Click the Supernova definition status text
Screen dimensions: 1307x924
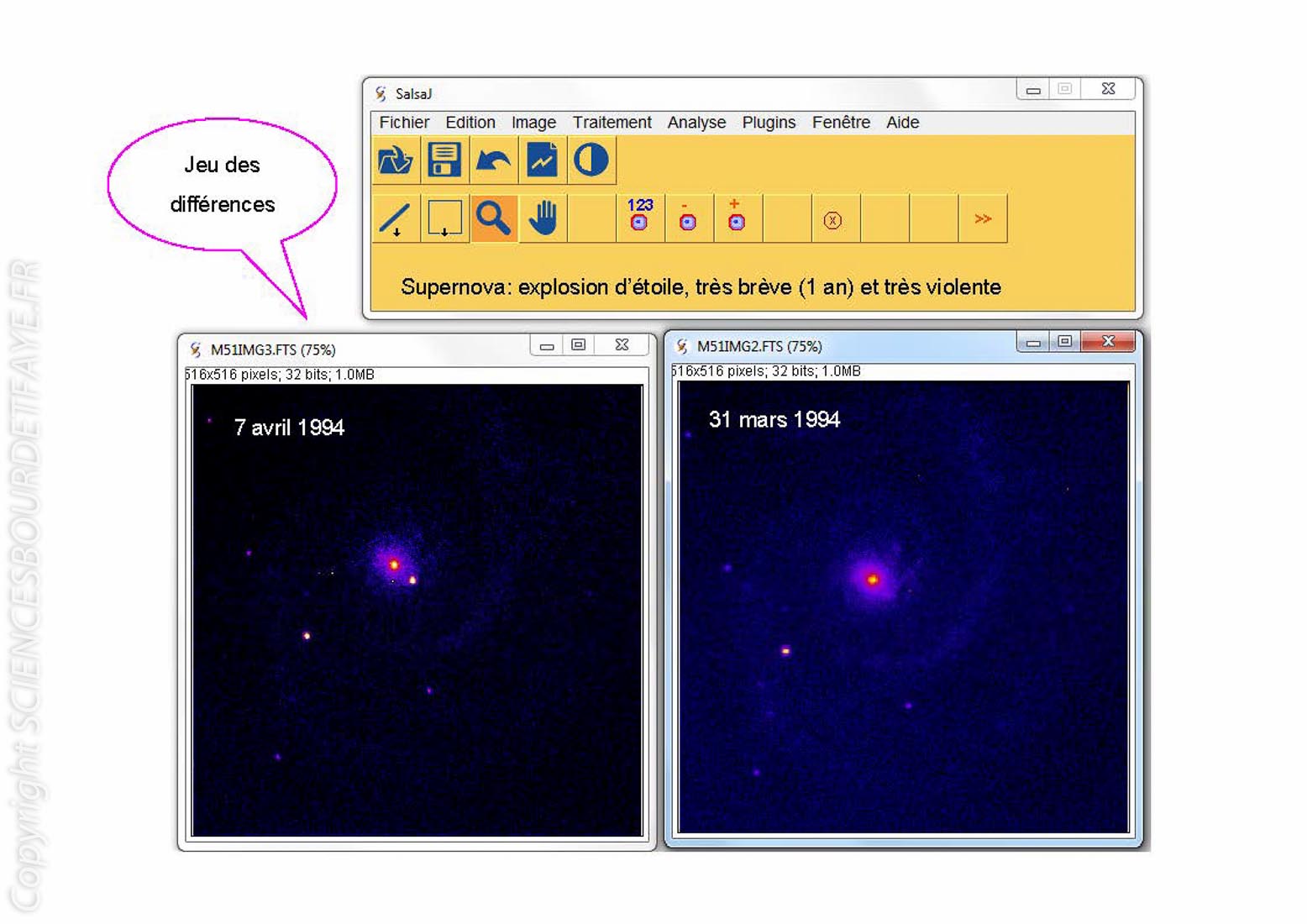(x=701, y=287)
